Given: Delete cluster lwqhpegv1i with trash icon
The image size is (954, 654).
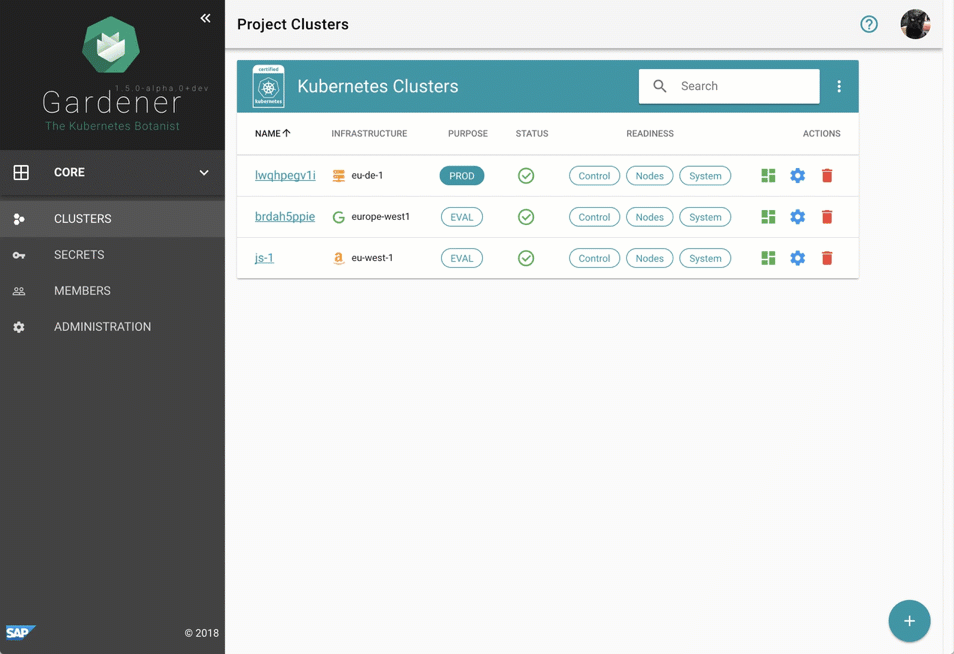Looking at the screenshot, I should [x=827, y=176].
